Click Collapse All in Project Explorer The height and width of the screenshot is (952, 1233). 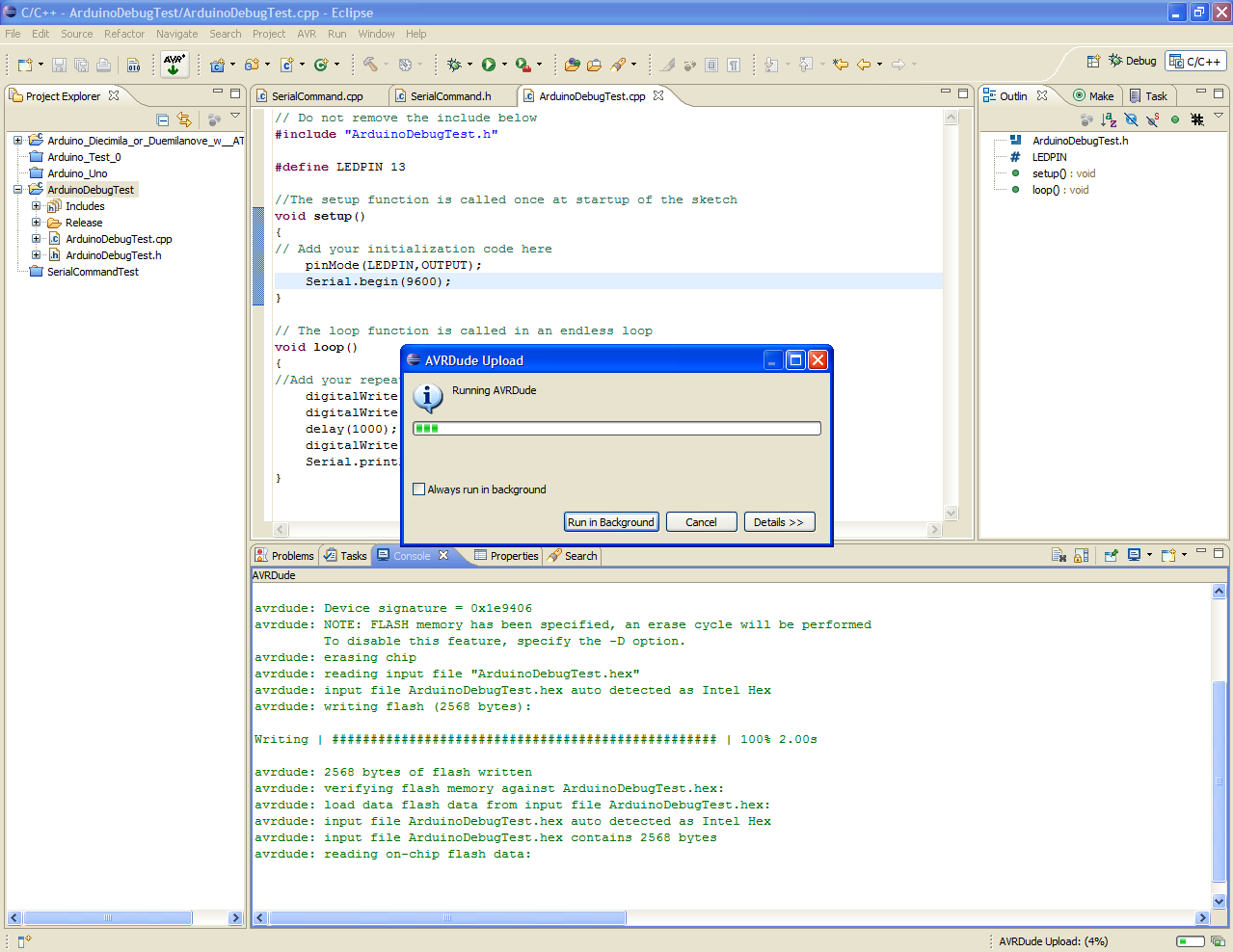[x=163, y=119]
